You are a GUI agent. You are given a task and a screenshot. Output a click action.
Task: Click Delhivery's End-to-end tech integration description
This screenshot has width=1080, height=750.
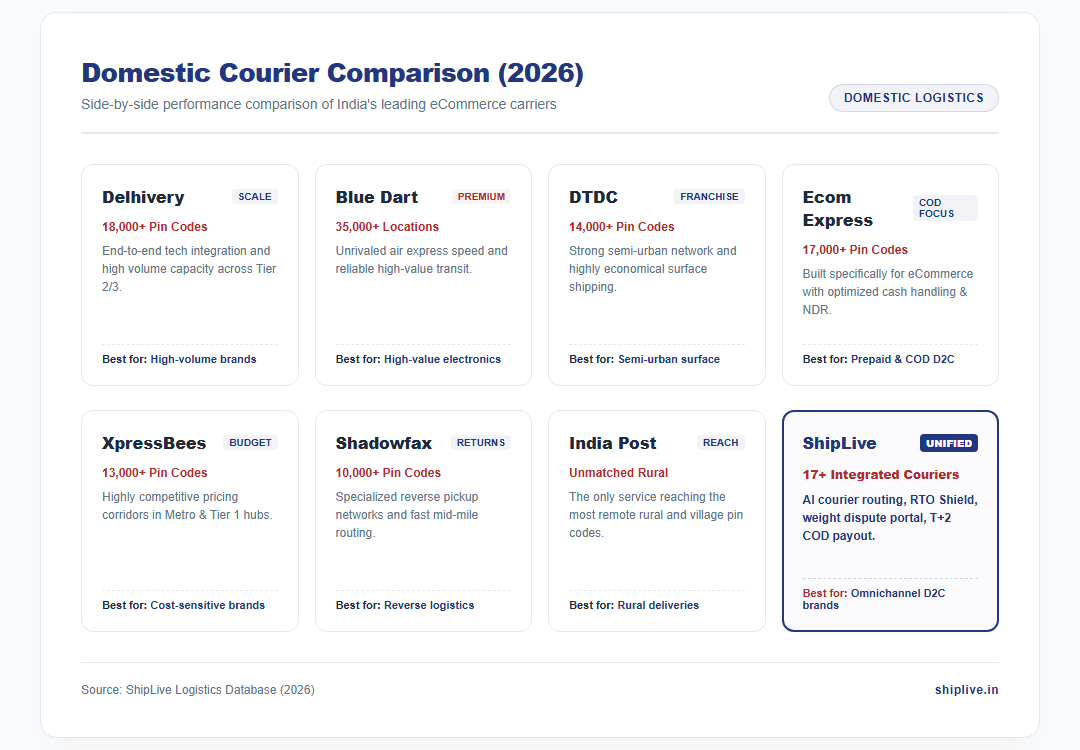pyautogui.click(x=189, y=269)
